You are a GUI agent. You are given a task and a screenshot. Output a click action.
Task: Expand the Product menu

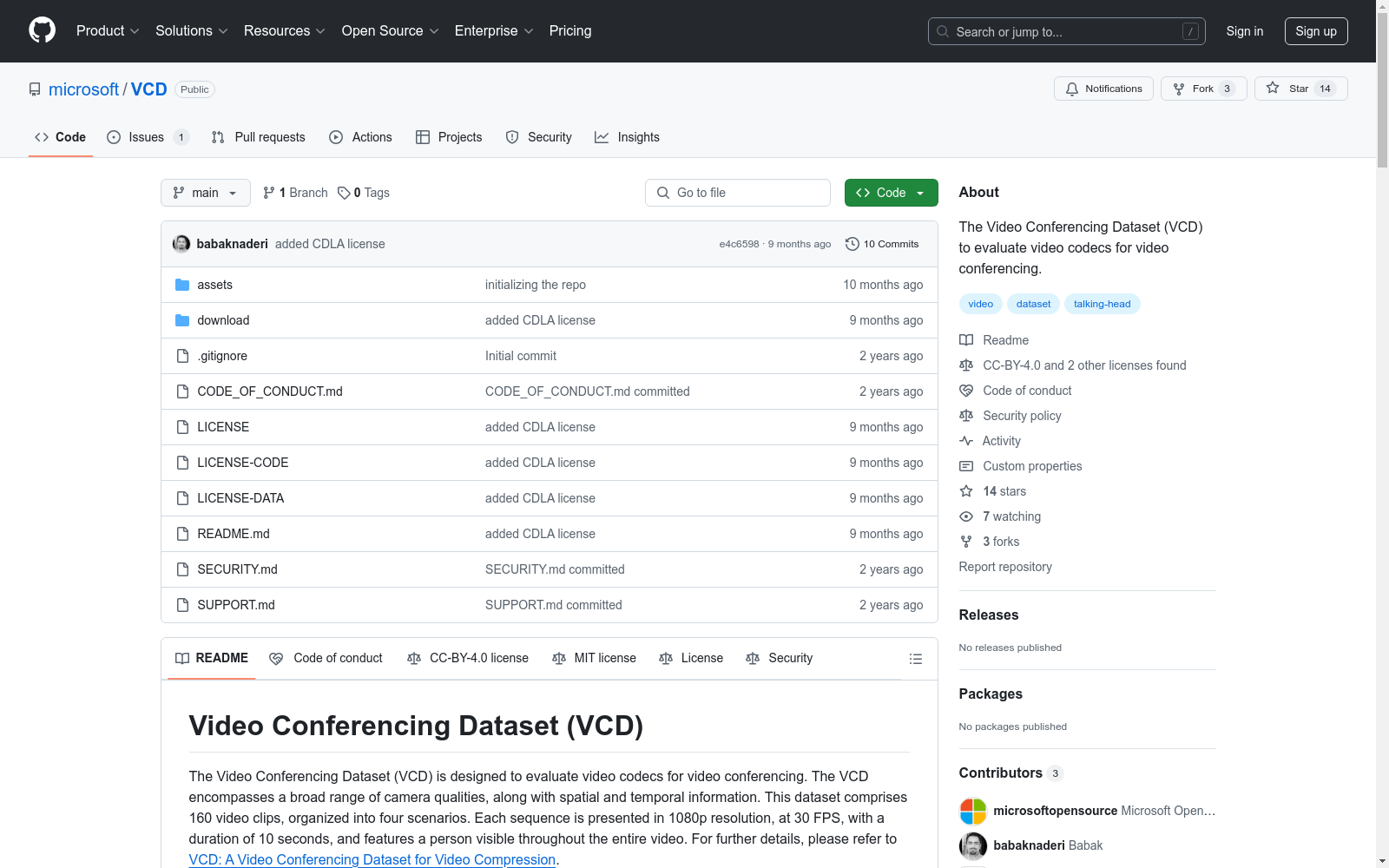[x=108, y=30]
